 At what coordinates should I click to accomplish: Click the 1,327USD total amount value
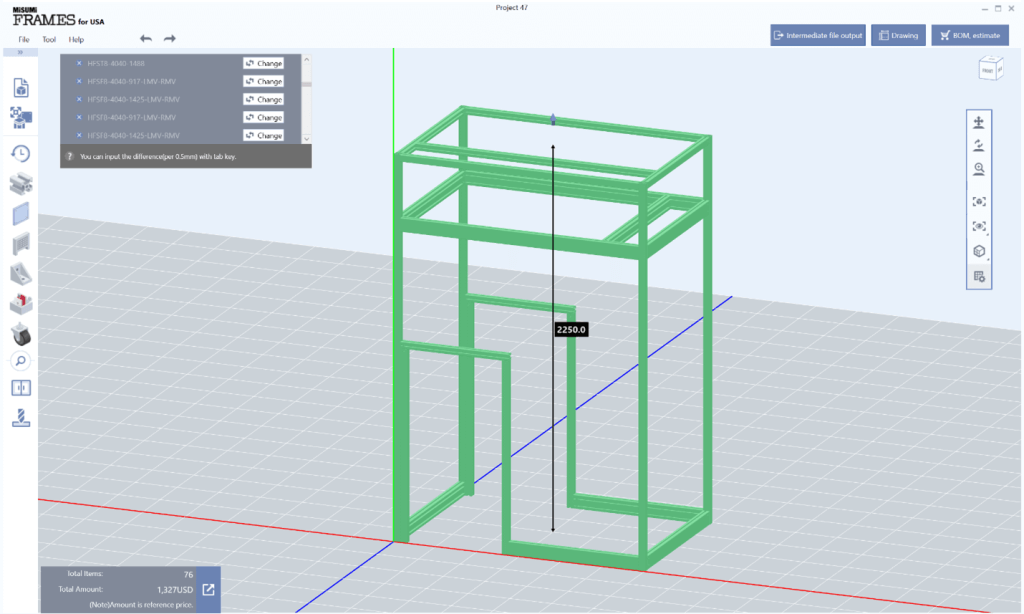pos(175,590)
